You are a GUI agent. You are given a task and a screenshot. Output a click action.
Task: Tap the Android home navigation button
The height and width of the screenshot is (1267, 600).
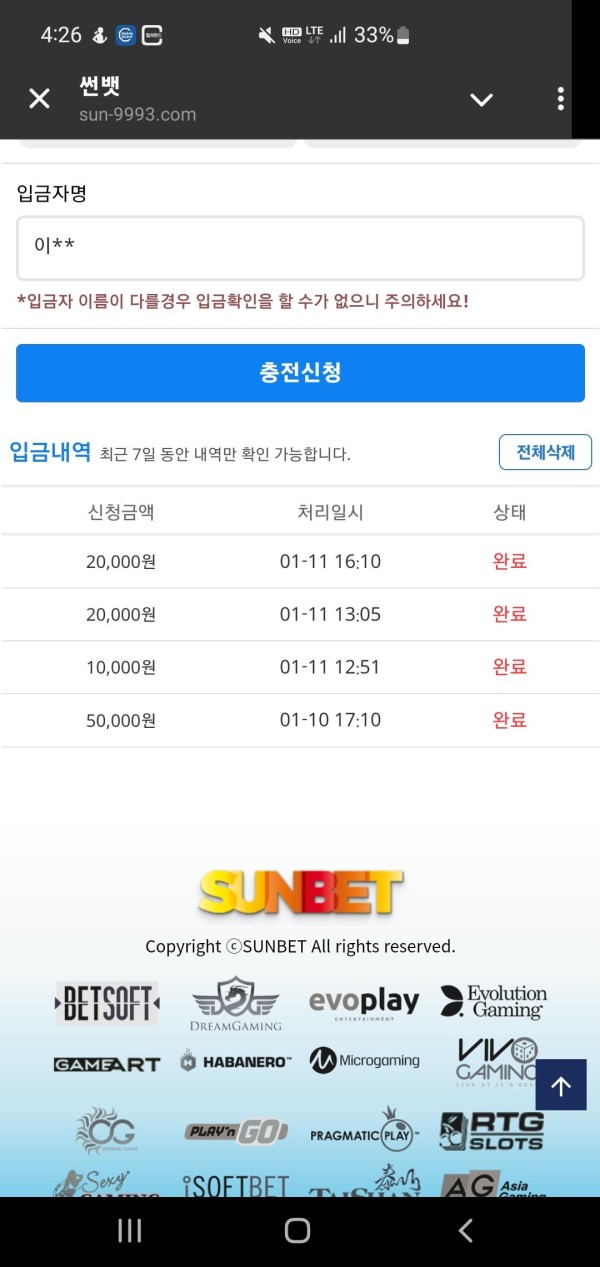click(x=297, y=1231)
